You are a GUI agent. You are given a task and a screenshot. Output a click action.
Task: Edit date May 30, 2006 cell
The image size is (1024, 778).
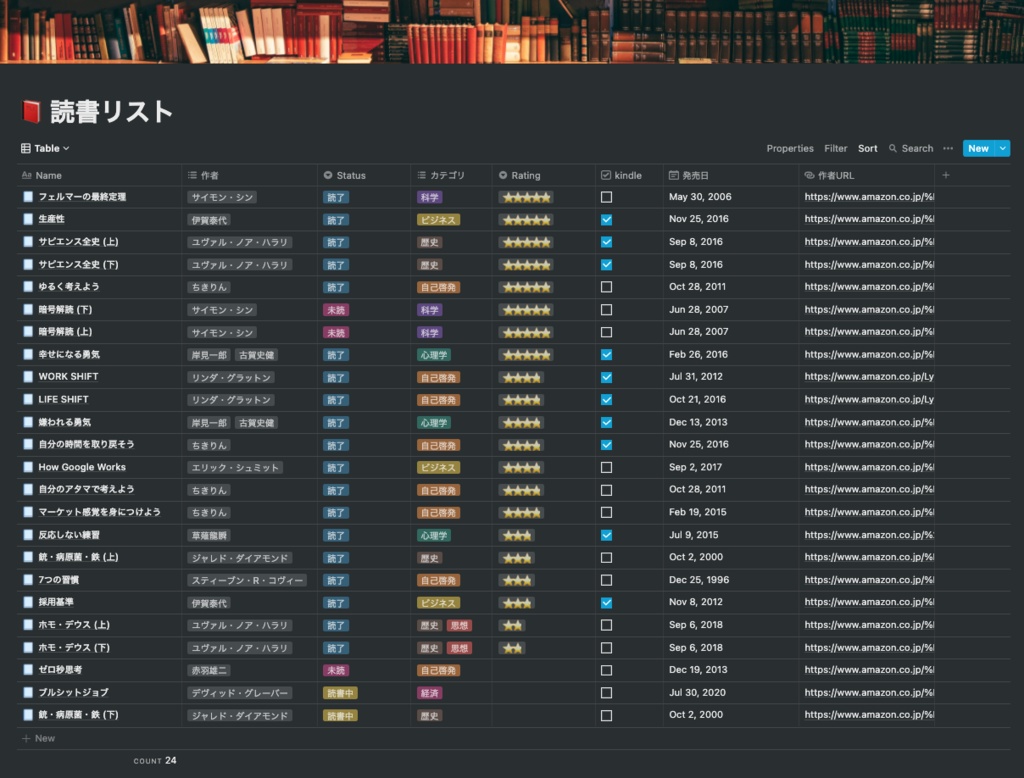(x=699, y=197)
